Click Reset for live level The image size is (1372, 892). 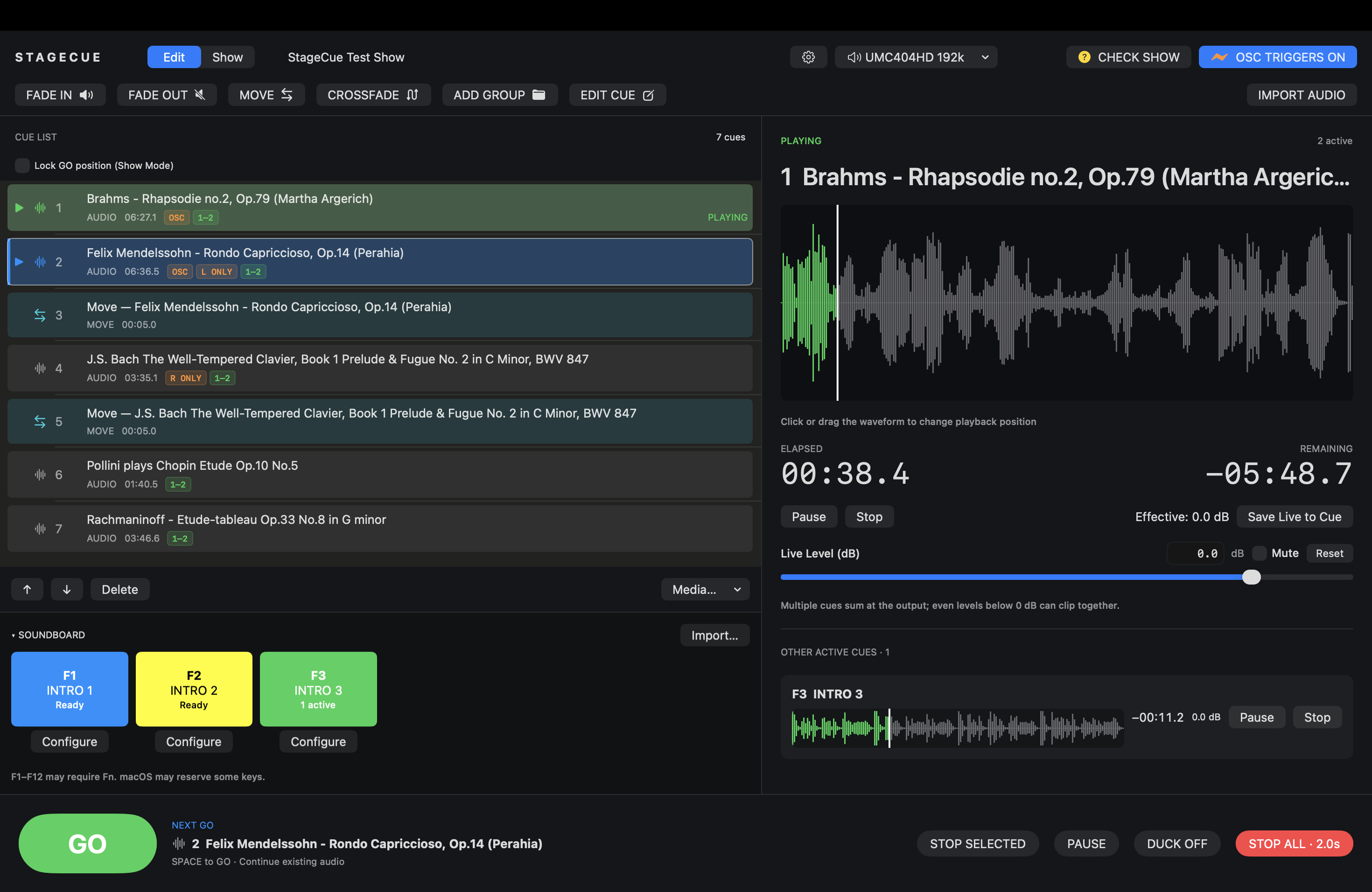1330,553
